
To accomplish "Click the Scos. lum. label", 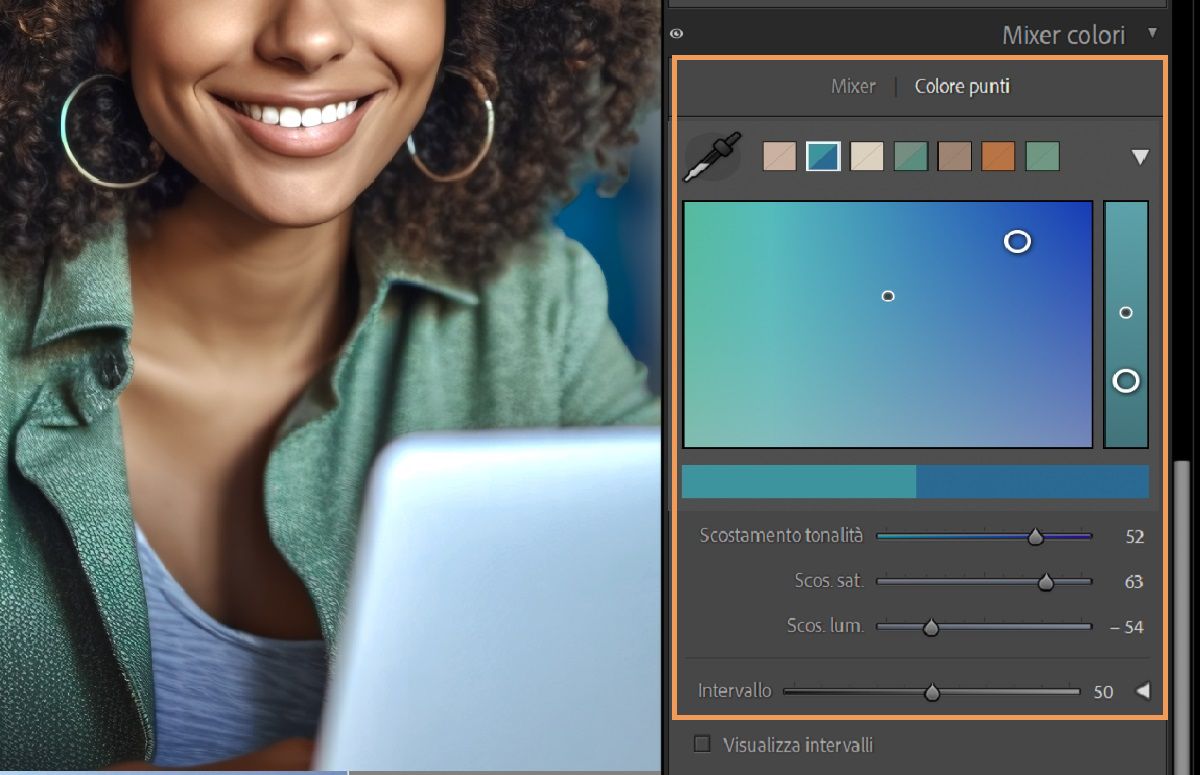I will point(825,627).
